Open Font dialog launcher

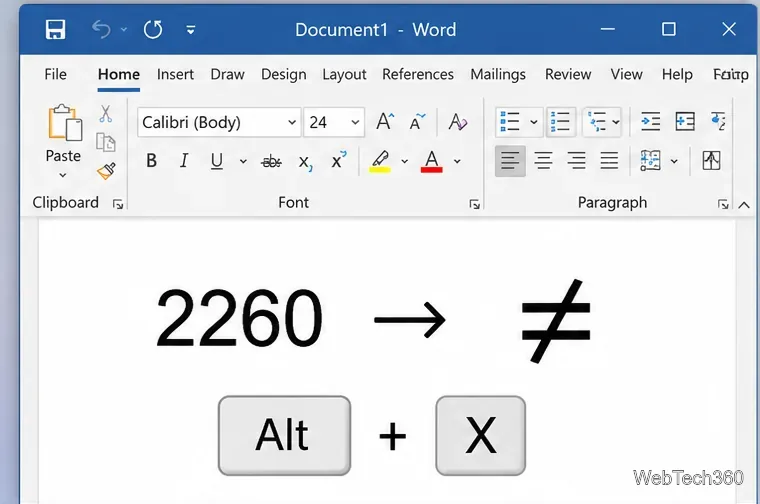pyautogui.click(x=475, y=204)
